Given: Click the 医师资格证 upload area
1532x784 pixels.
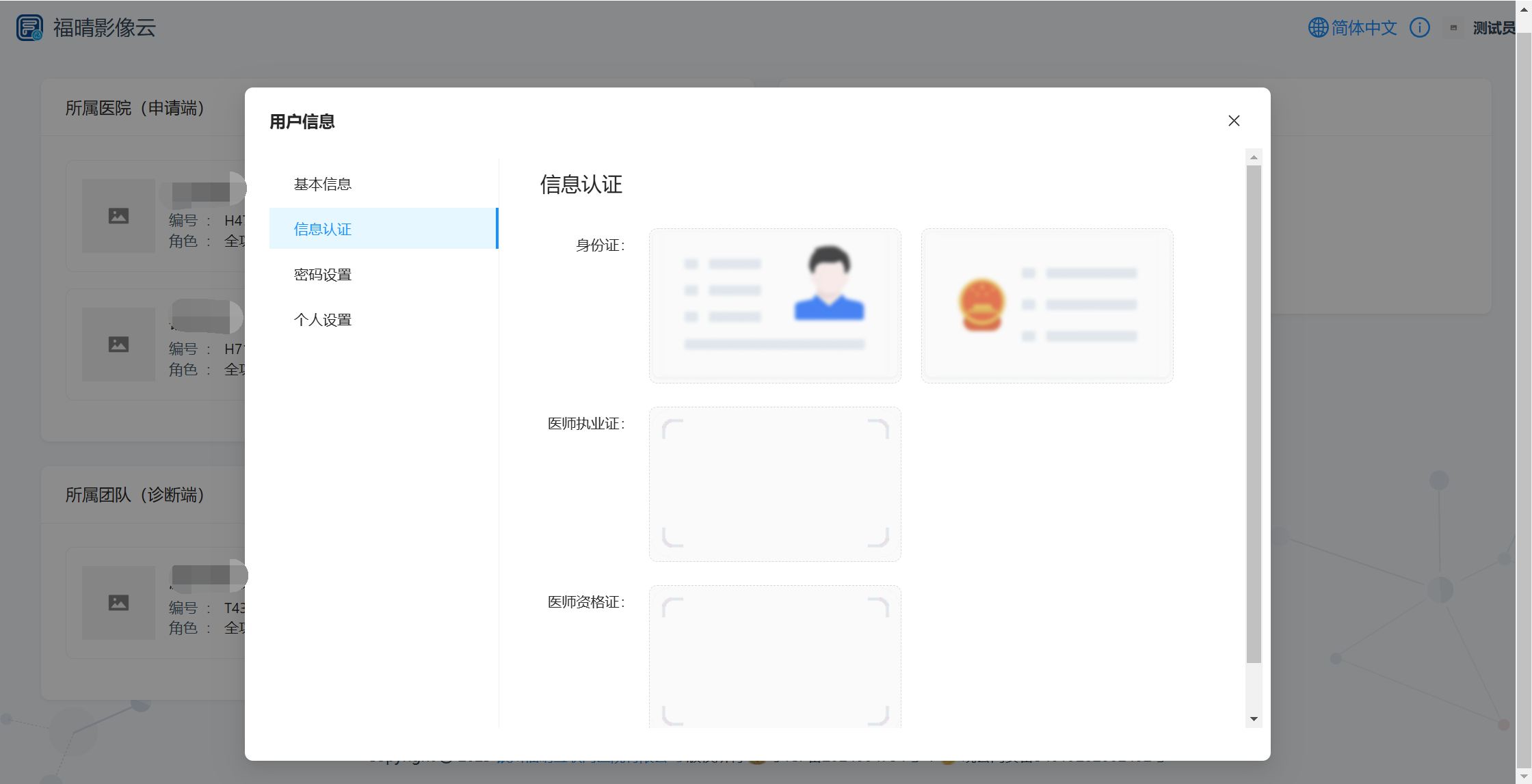Looking at the screenshot, I should coord(775,656).
